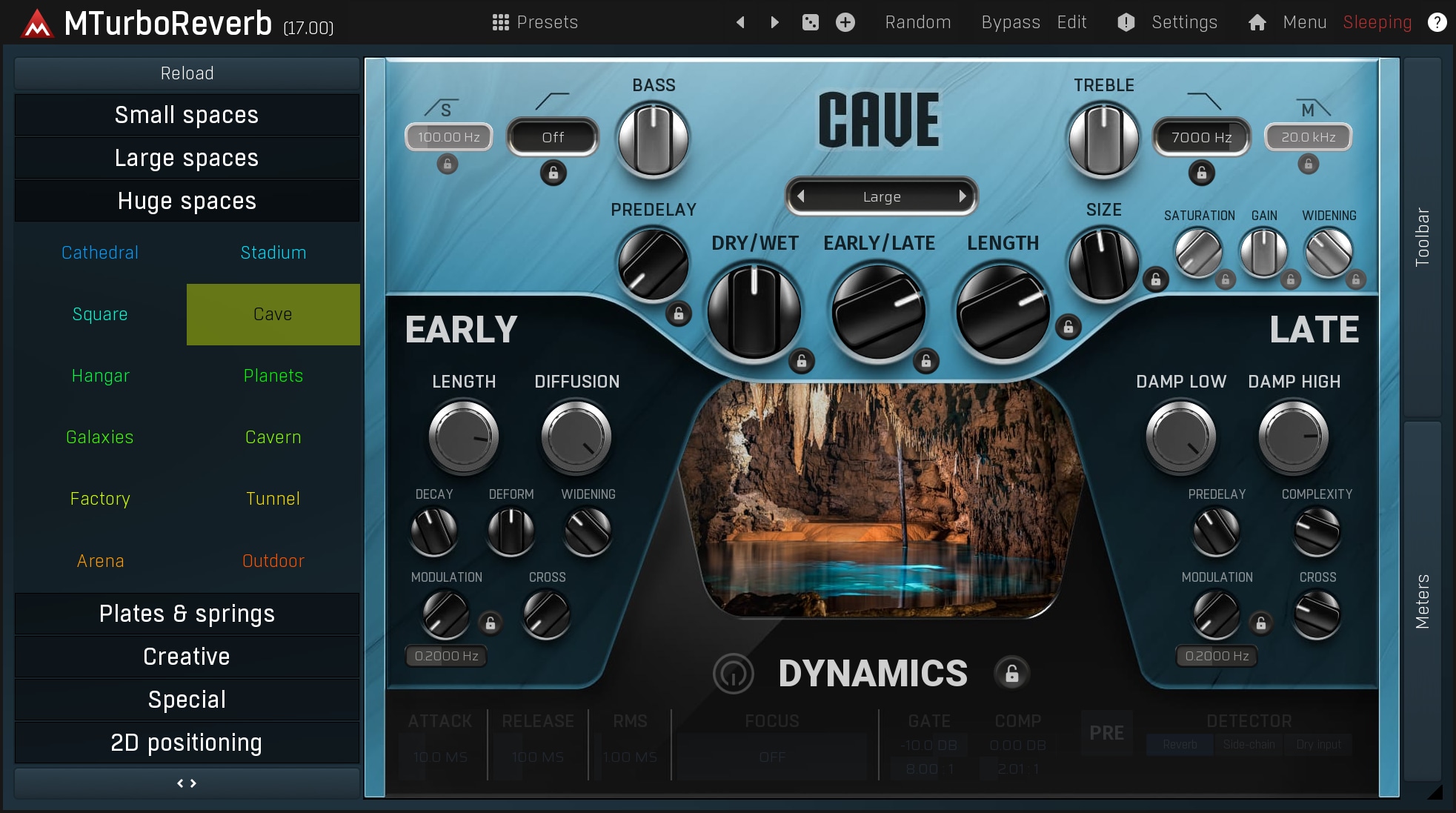Click the Presets grid icon
The width and height of the screenshot is (1456, 813).
pyautogui.click(x=500, y=22)
